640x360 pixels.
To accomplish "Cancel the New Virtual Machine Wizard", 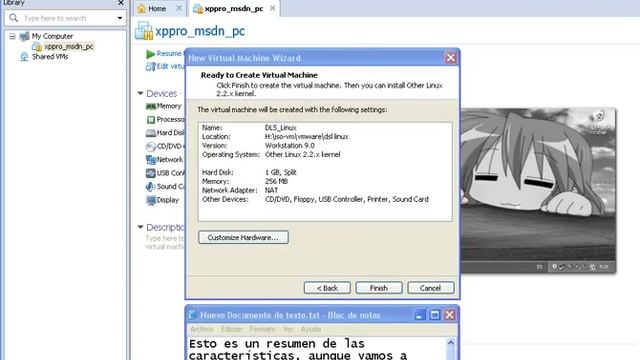I will coord(431,288).
